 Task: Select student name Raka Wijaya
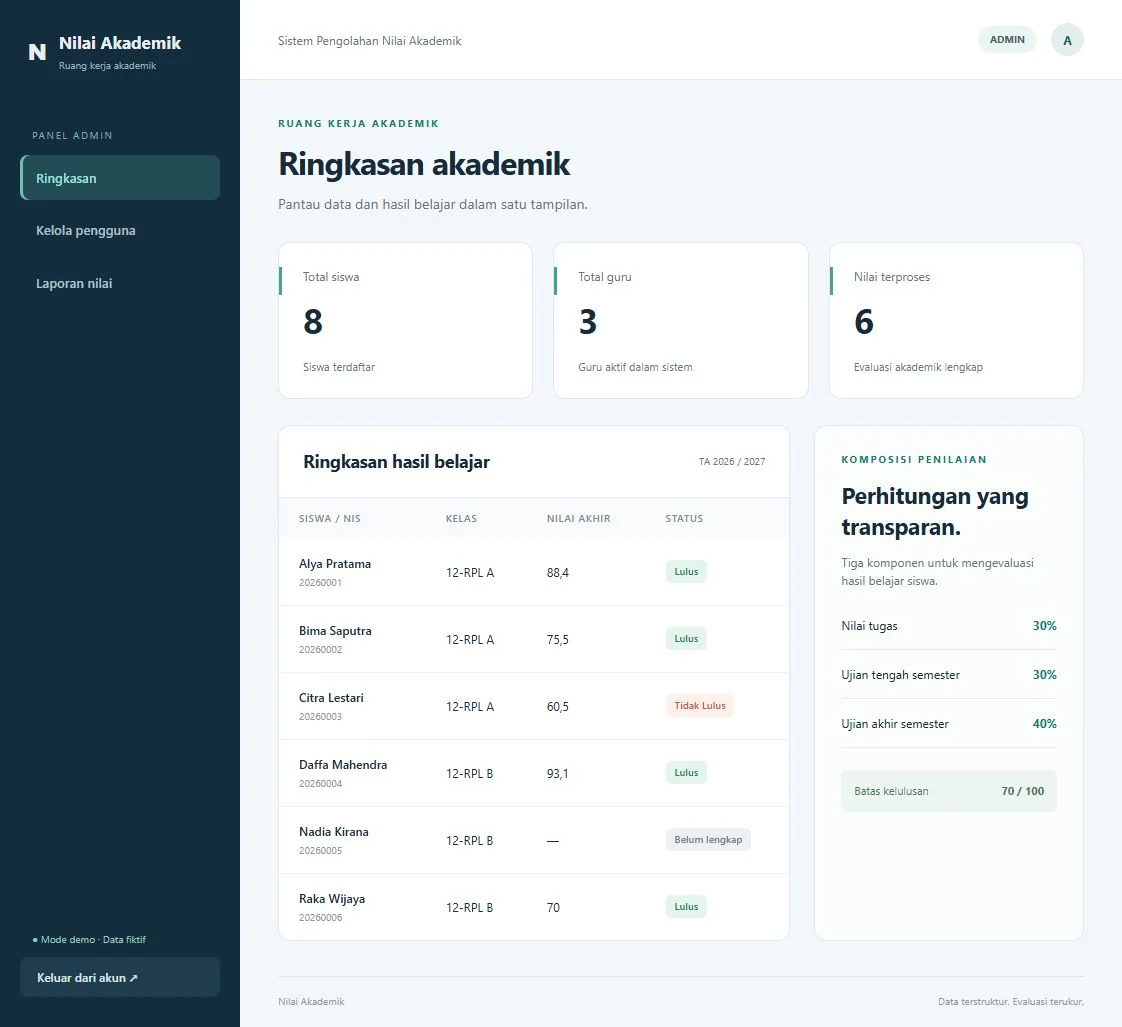click(x=332, y=899)
